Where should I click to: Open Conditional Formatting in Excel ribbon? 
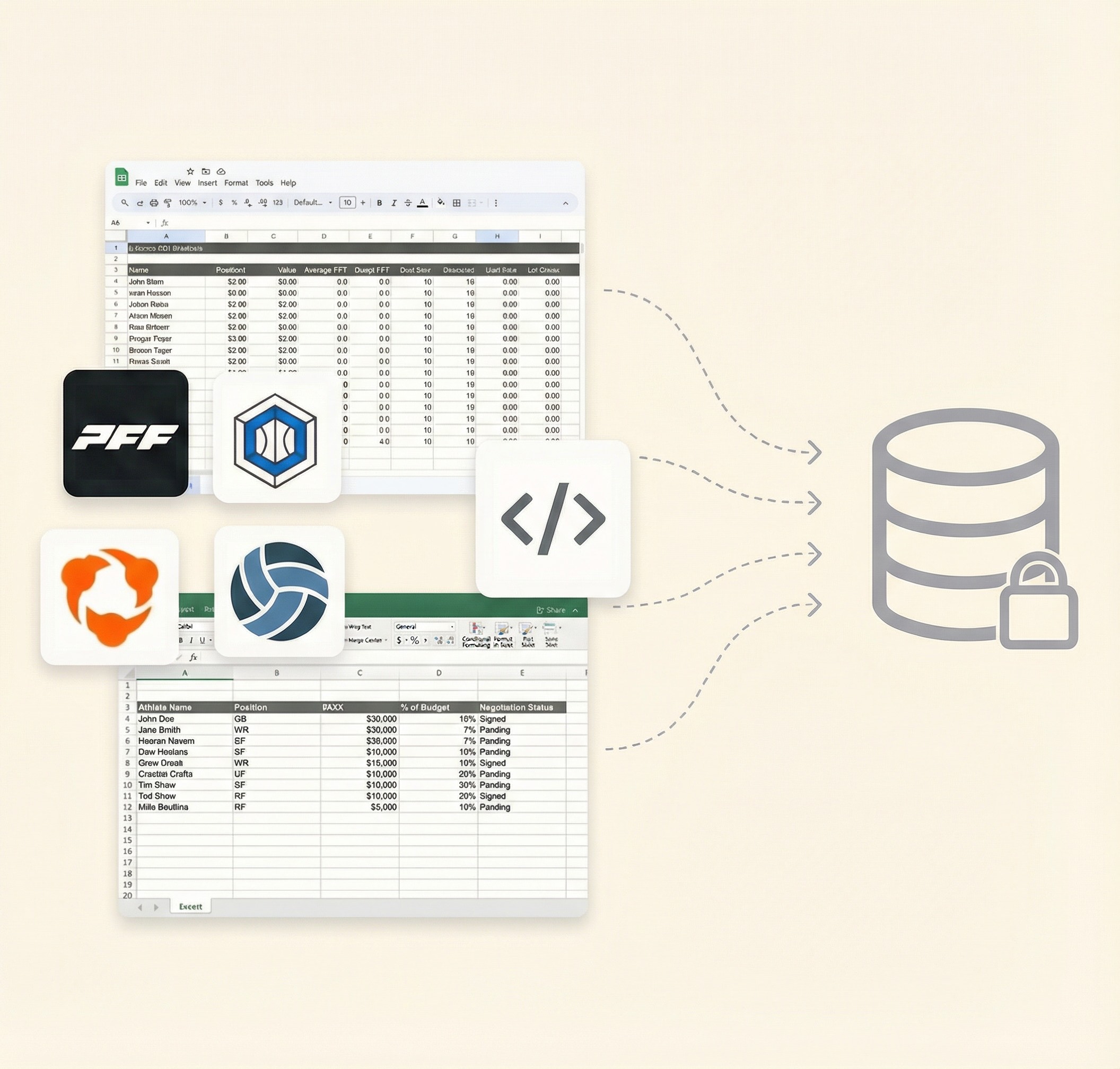[478, 634]
